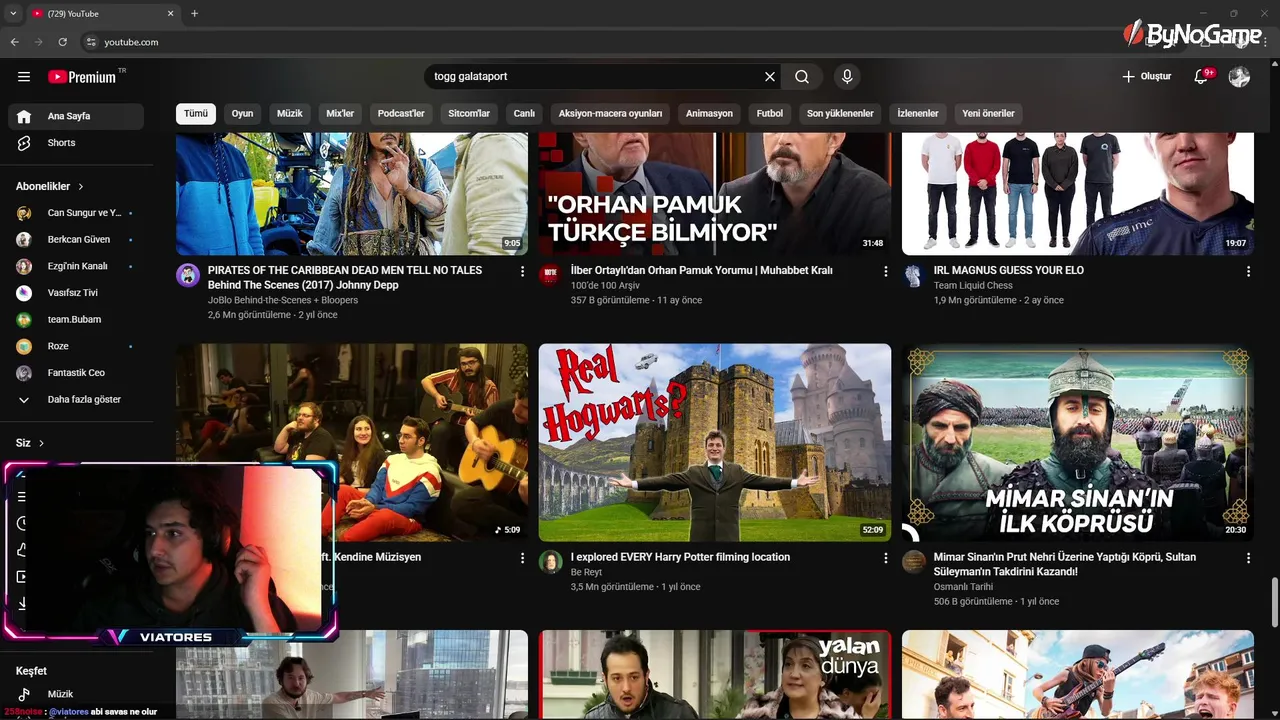Open Ezgi'nin Kanalı subscription
The image size is (1280, 720).
(x=76, y=266)
